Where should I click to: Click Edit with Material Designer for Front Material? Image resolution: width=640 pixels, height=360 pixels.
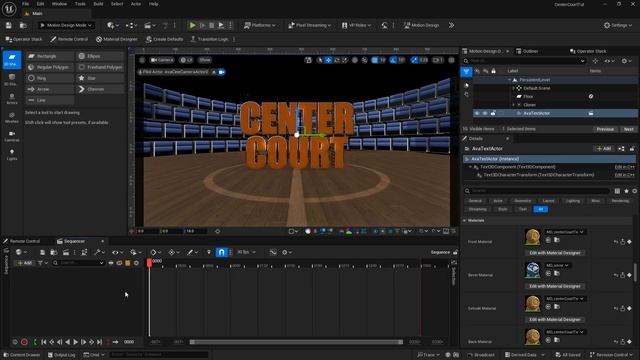(x=555, y=253)
